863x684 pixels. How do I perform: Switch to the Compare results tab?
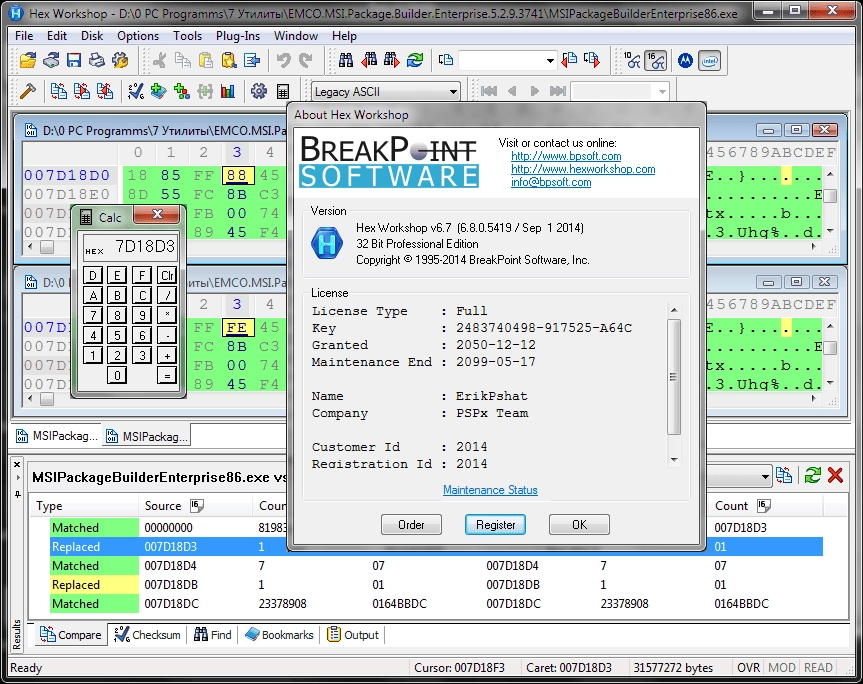point(70,634)
